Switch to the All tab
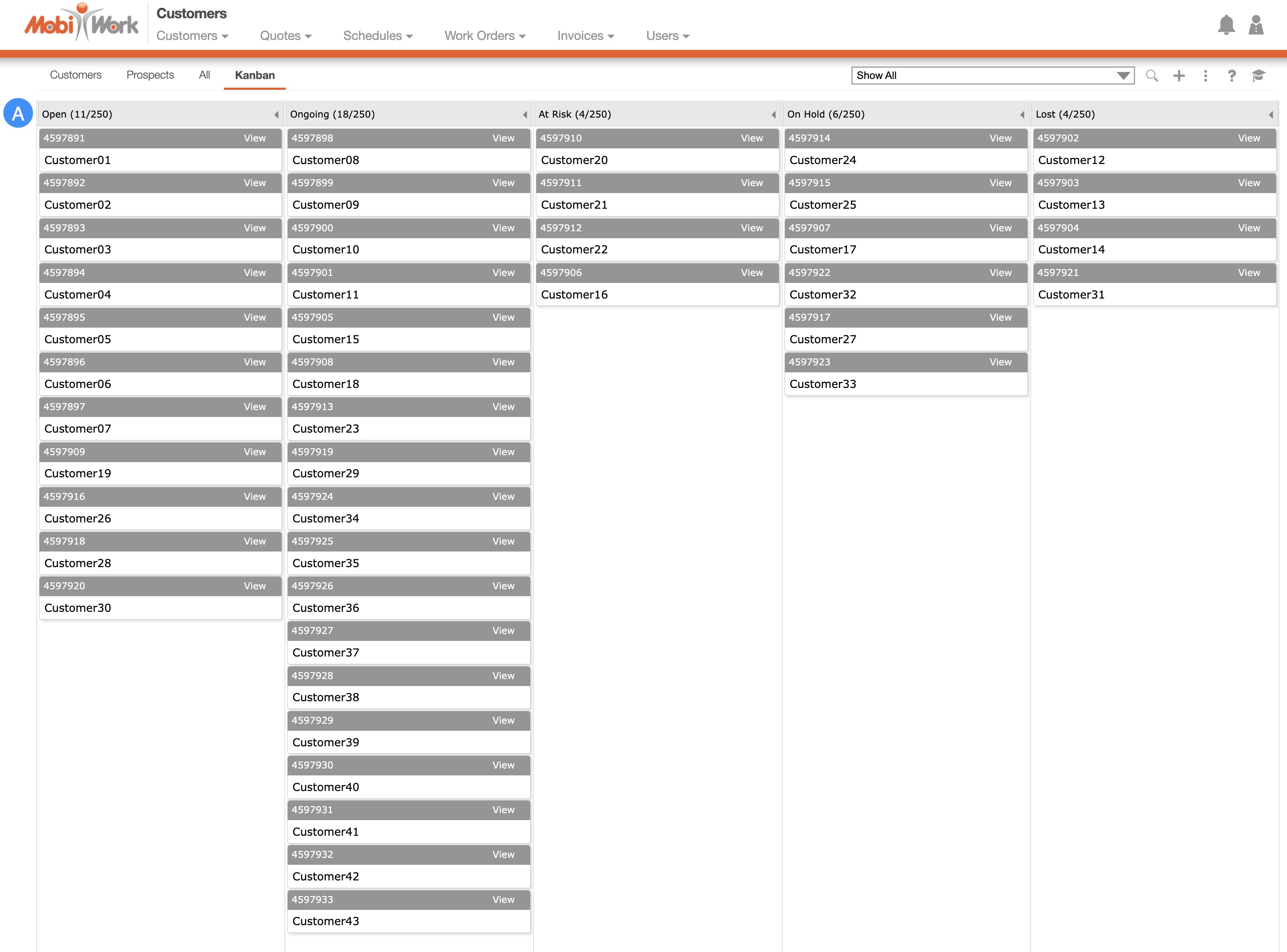The width and height of the screenshot is (1287, 952). coord(204,75)
